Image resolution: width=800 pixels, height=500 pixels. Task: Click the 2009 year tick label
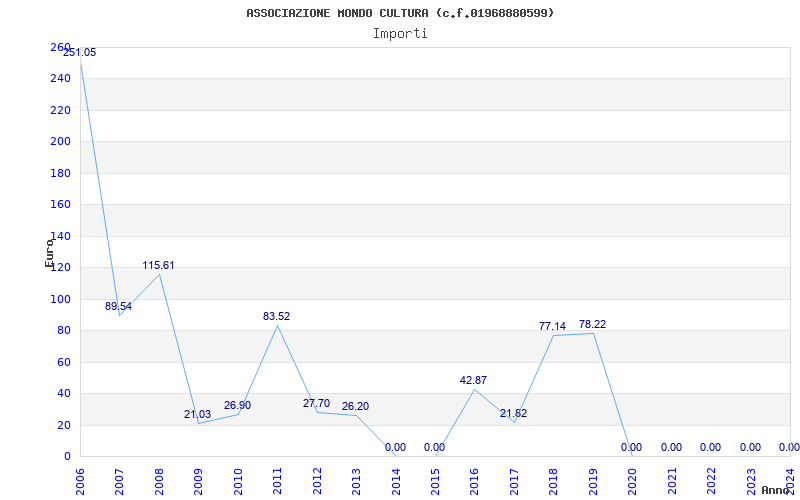pos(198,483)
